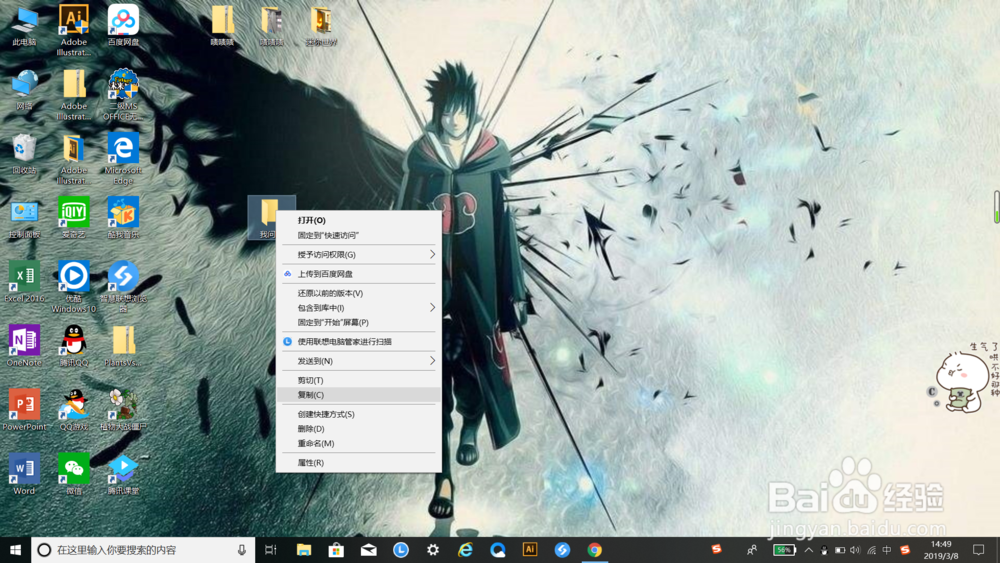Screen dimensions: 1000x563
Task: Select the 智慧联想浏览器 desktop shortcut
Action: point(123,287)
